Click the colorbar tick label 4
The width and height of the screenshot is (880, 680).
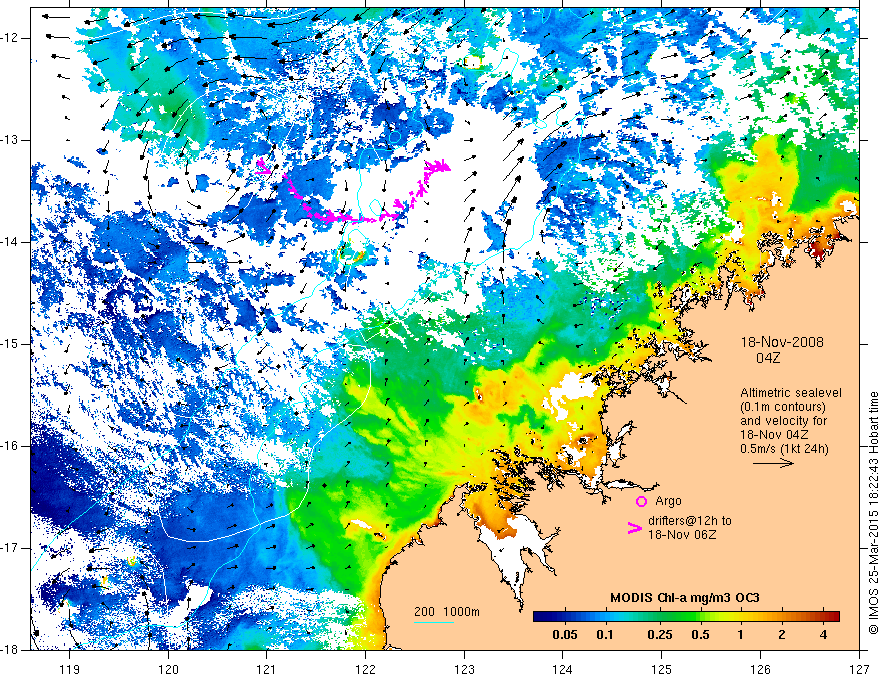pos(823,635)
